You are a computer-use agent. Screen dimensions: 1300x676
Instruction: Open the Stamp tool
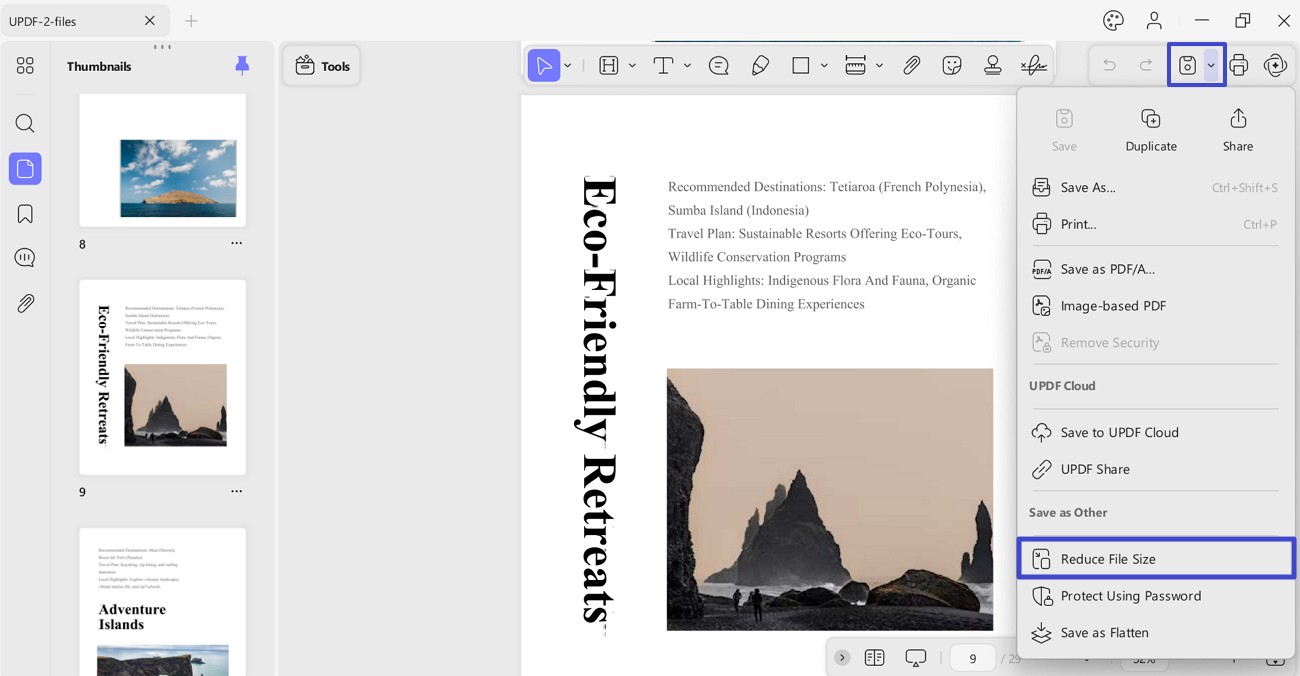(x=991, y=64)
